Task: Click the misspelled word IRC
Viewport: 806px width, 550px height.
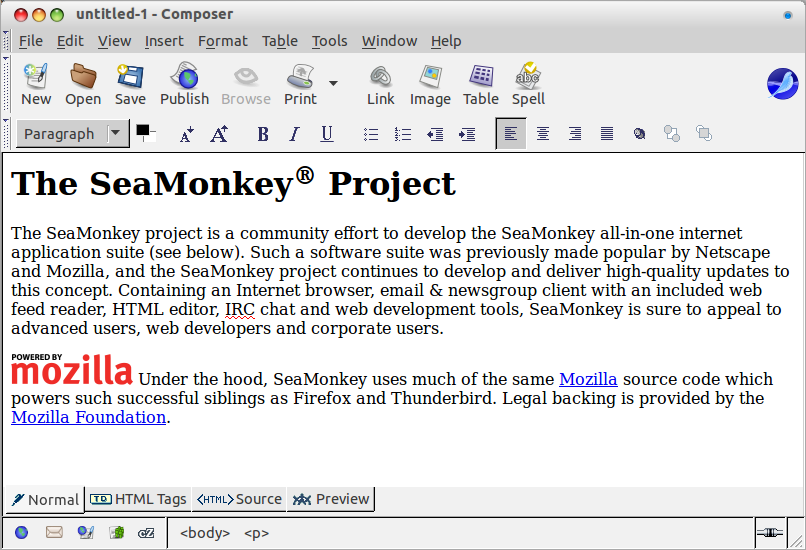Action: (x=240, y=309)
